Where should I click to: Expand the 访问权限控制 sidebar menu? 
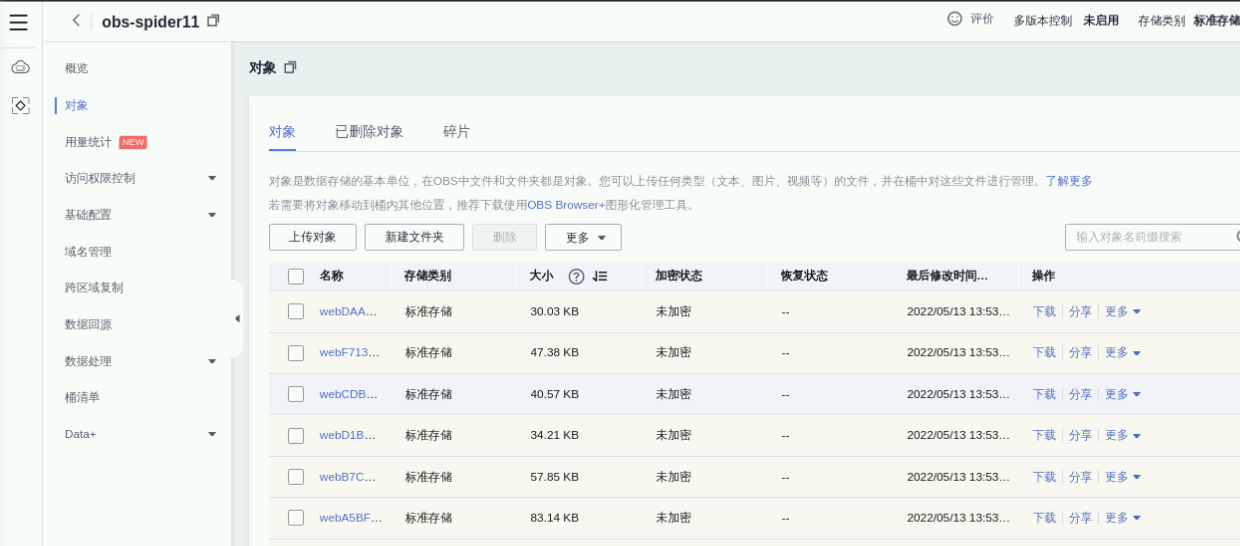pos(212,178)
